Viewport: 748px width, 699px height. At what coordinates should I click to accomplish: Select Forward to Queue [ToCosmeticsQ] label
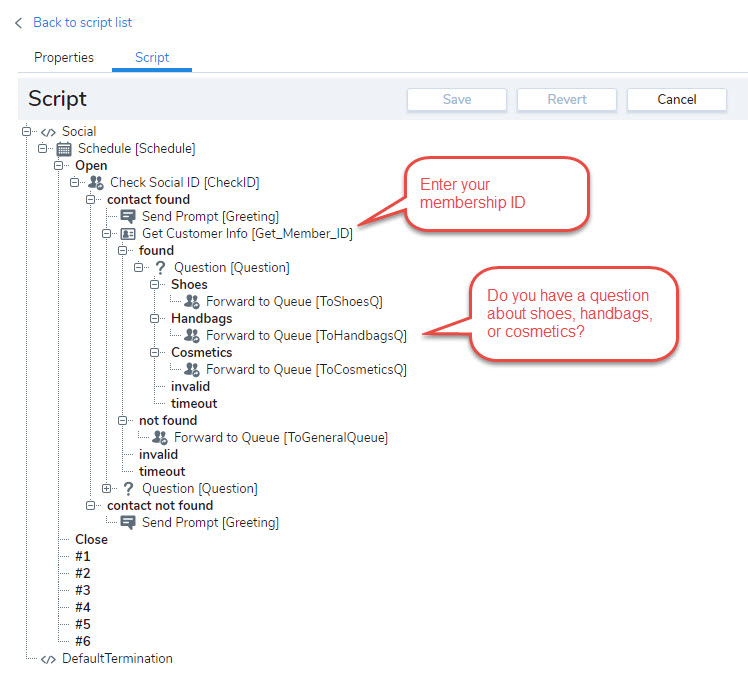point(306,369)
